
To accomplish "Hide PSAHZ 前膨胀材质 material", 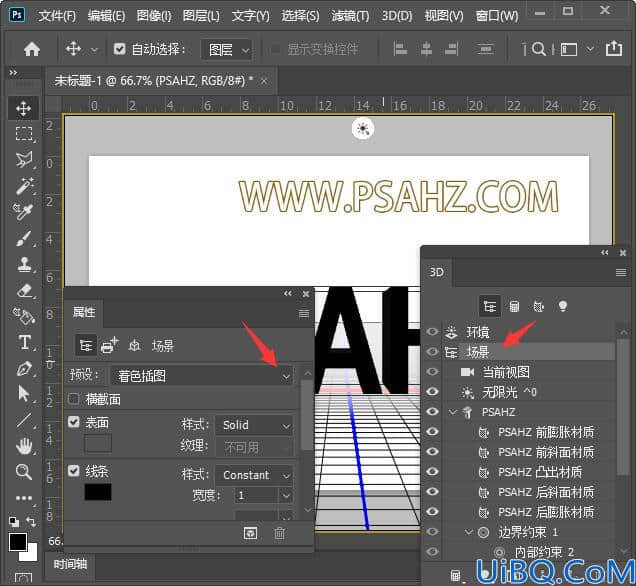I will 432,431.
